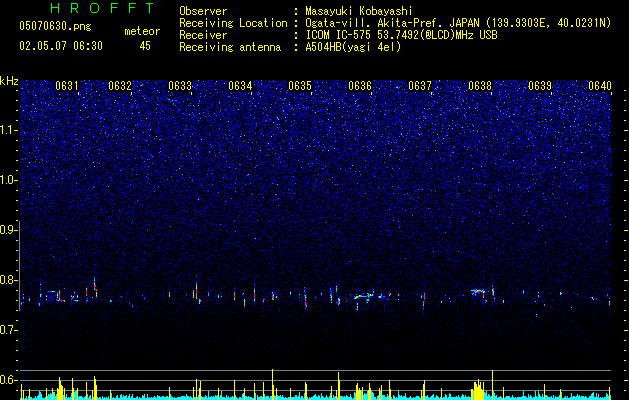
Task: Click the HROFFT title text
Action: pyautogui.click(x=103, y=8)
